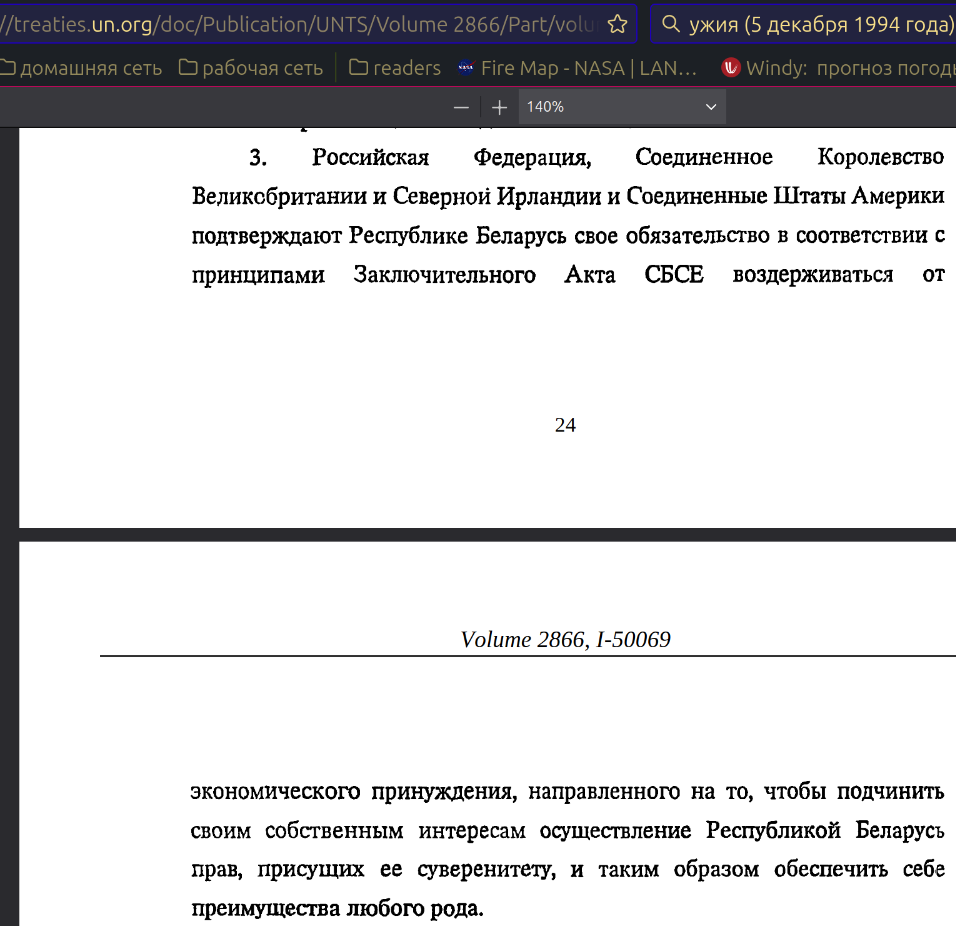This screenshot has width=956, height=926.
Task: Click the Volume 2866, I-50069 header
Action: click(565, 639)
